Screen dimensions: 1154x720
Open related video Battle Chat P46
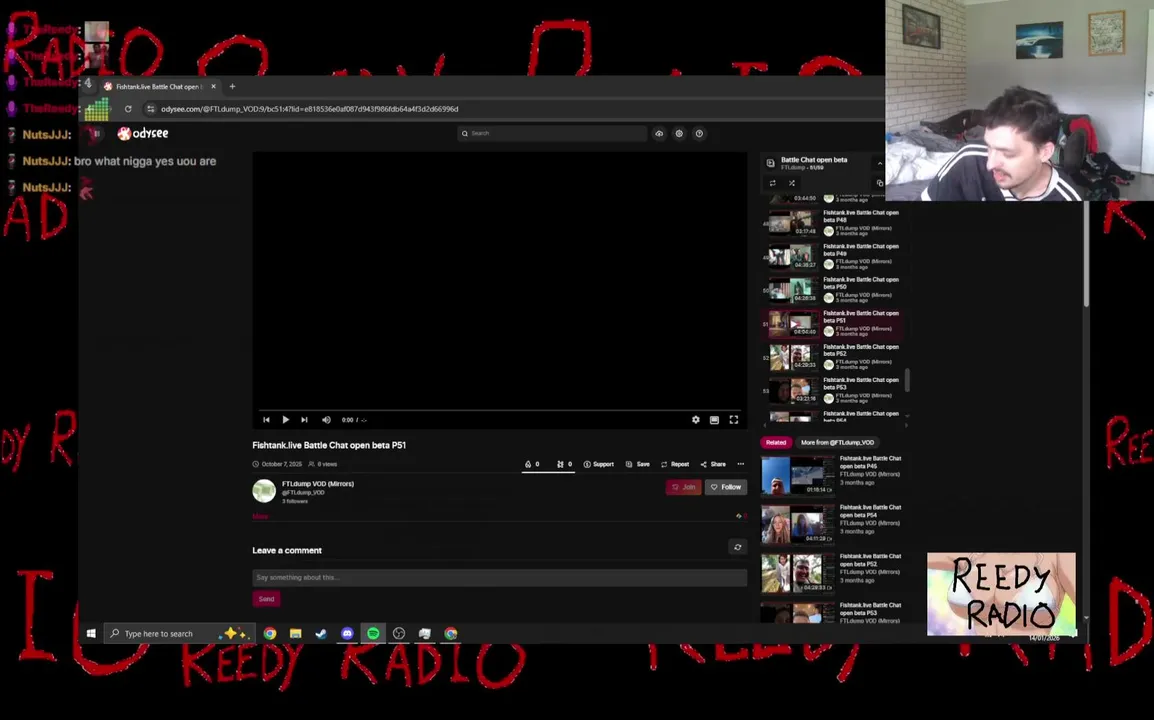coord(835,475)
